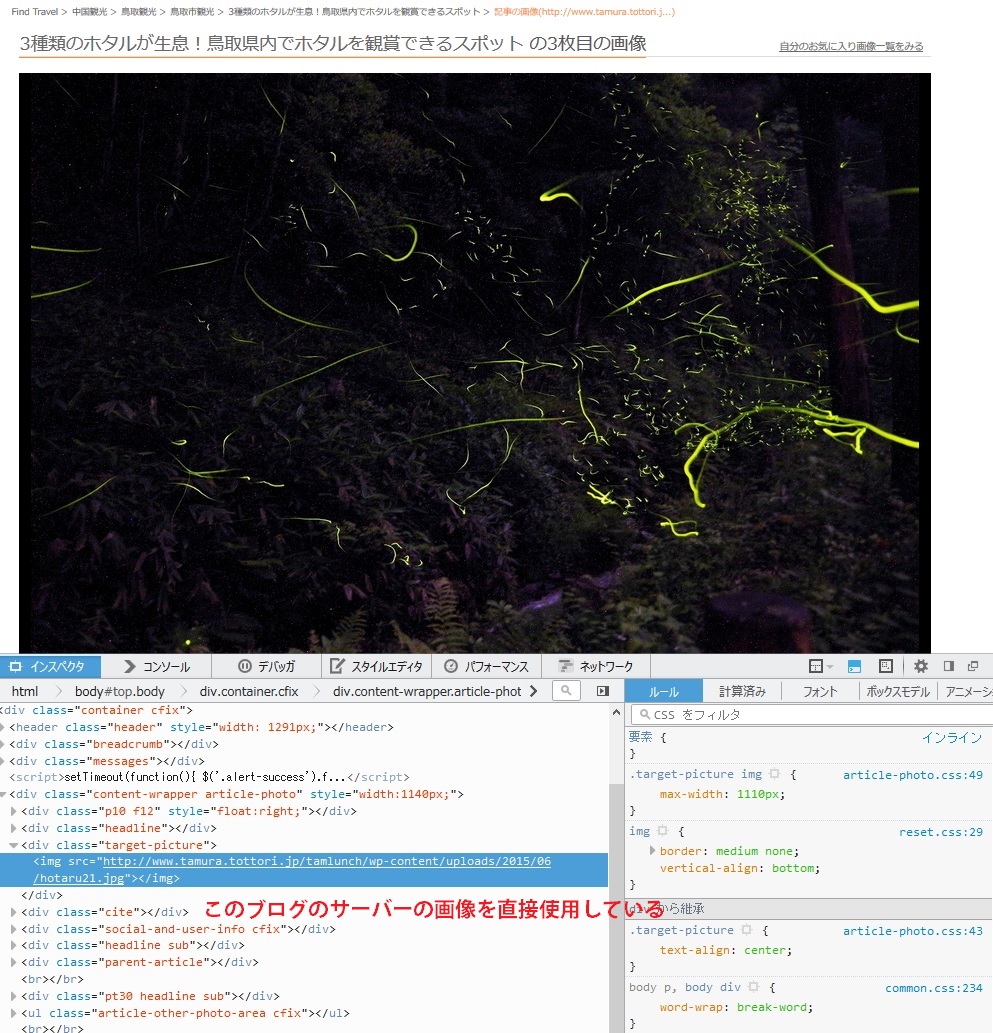The width and height of the screenshot is (993, 1033).
Task: Select the script setTimeout line
Action: (x=210, y=777)
